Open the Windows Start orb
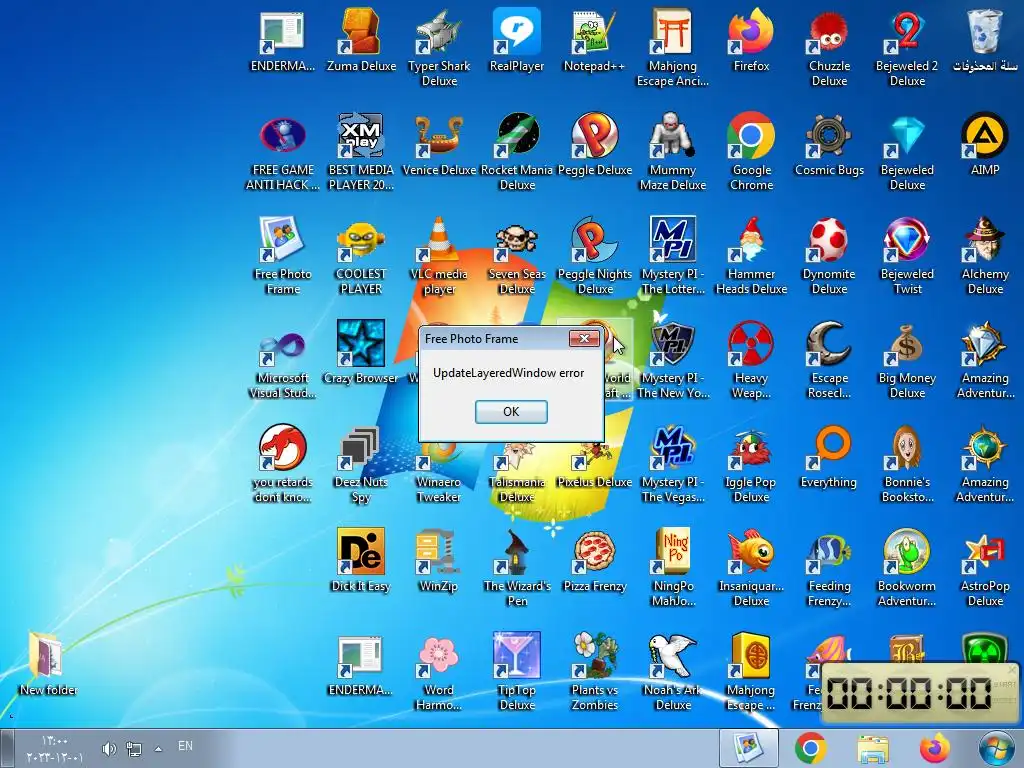1024x768 pixels. tap(997, 748)
